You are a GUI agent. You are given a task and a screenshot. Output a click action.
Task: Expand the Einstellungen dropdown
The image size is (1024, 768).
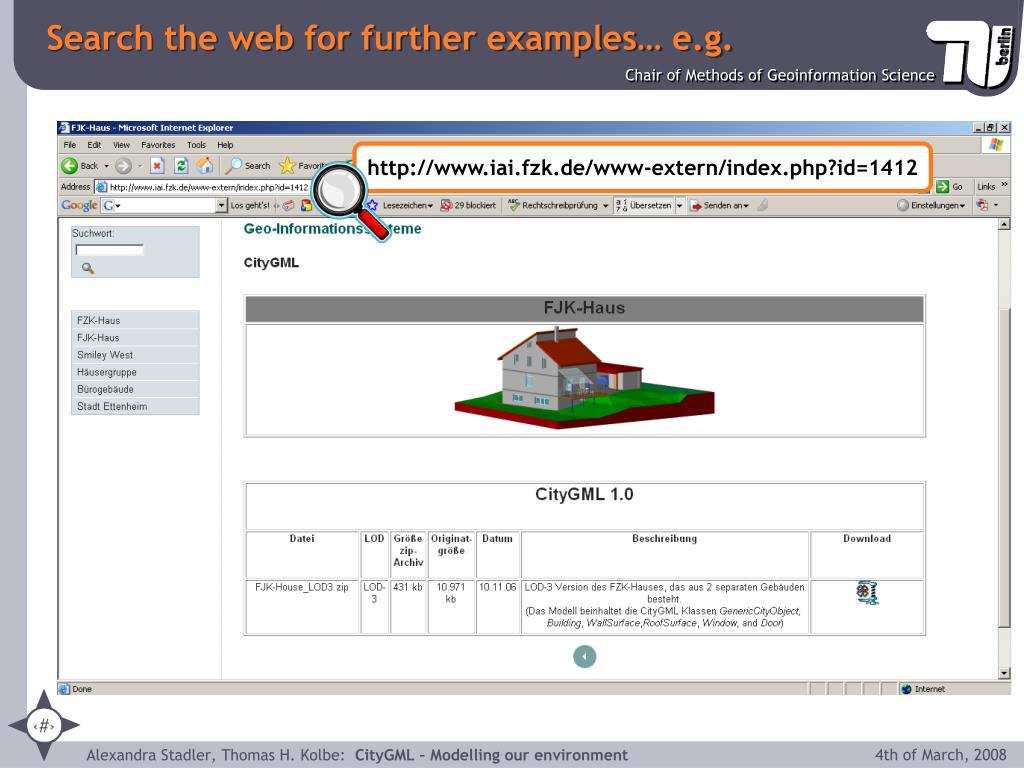click(938, 205)
